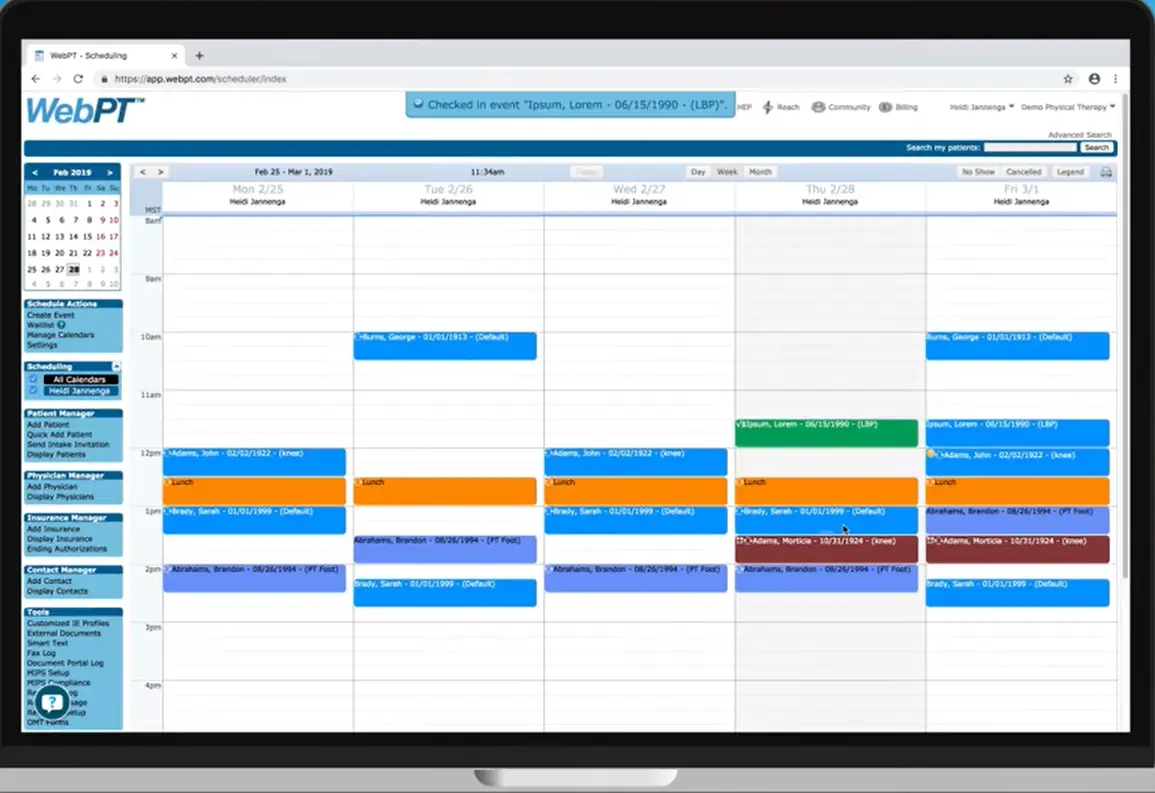Switch to Month view
Image resolution: width=1155 pixels, height=793 pixels.
click(760, 171)
